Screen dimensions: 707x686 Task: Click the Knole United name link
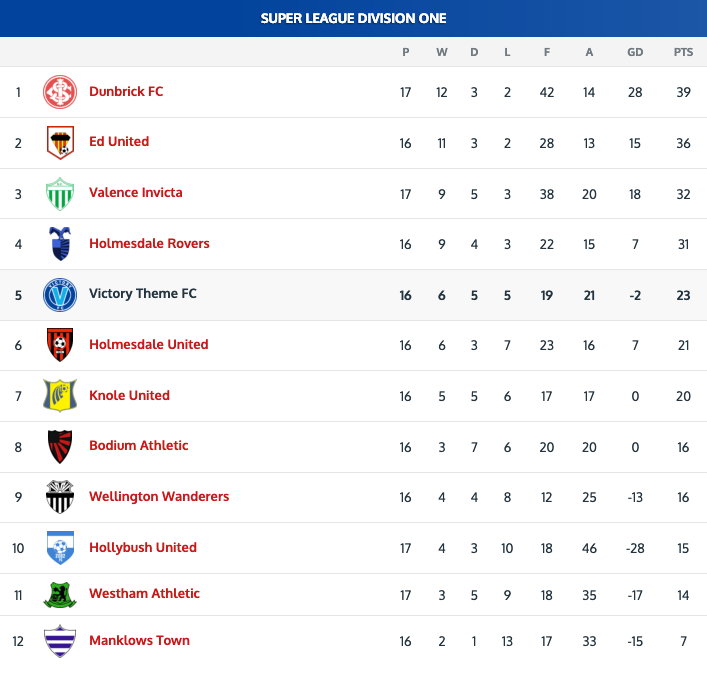129,395
